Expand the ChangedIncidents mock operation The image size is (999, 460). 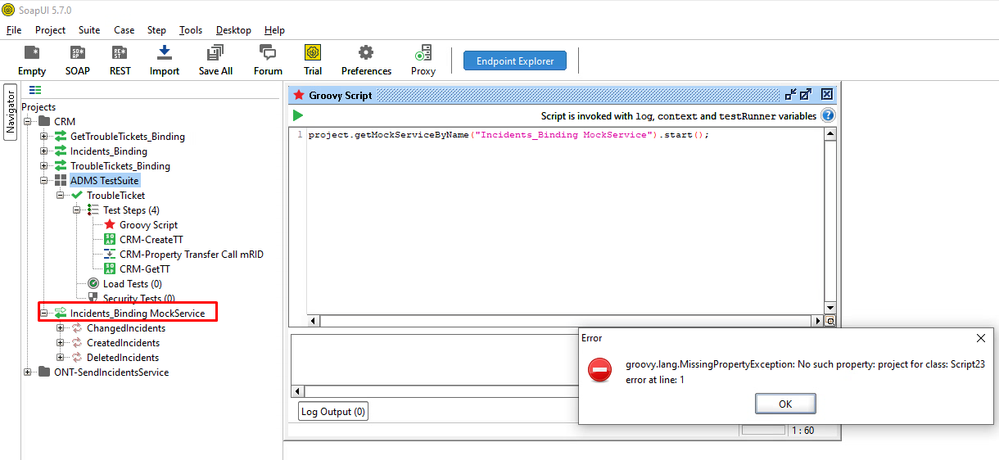coord(61,328)
